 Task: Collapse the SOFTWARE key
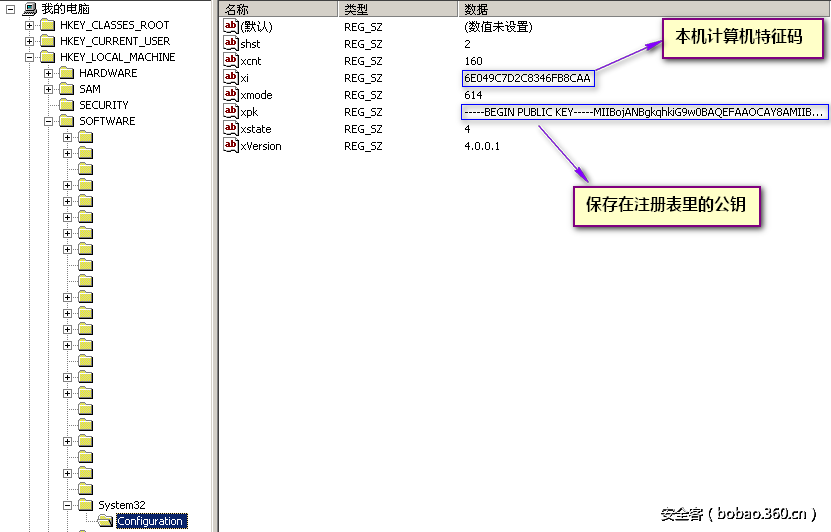coord(48,121)
